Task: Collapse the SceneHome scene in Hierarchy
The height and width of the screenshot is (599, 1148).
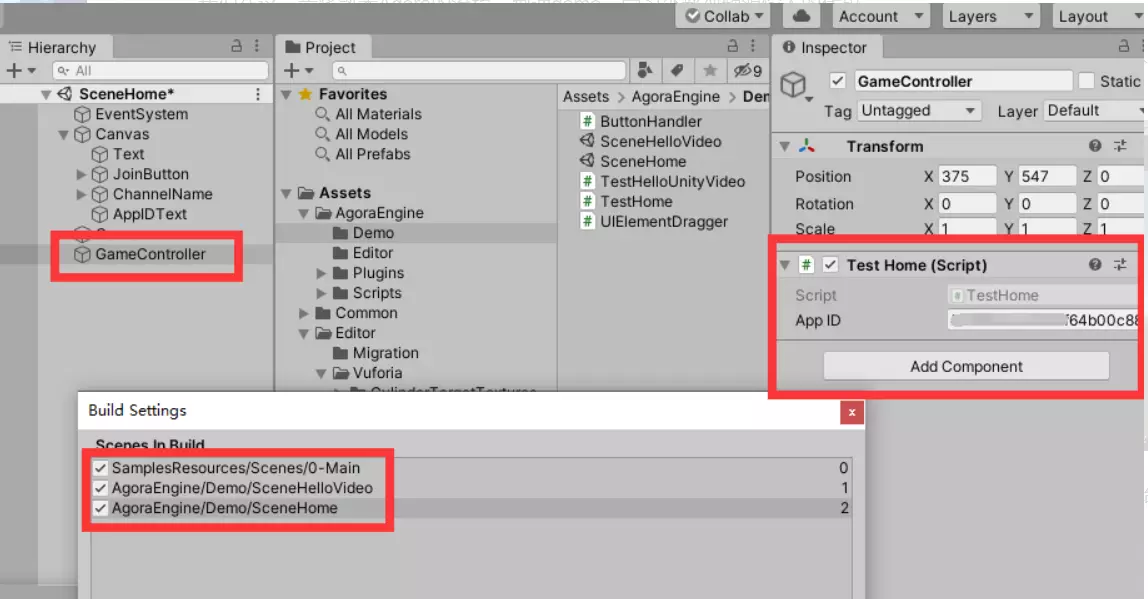Action: tap(46, 94)
